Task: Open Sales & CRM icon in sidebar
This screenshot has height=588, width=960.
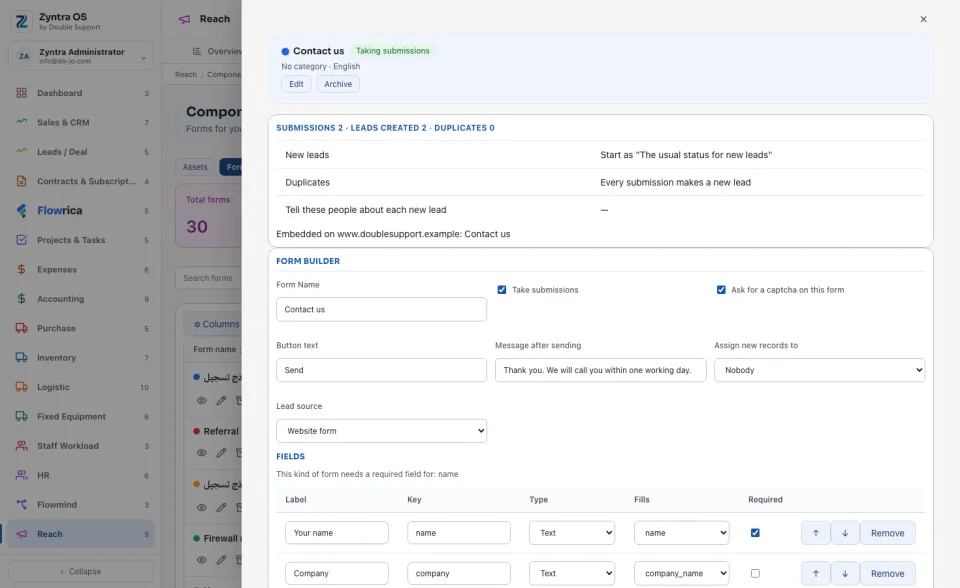Action: tap(21, 122)
